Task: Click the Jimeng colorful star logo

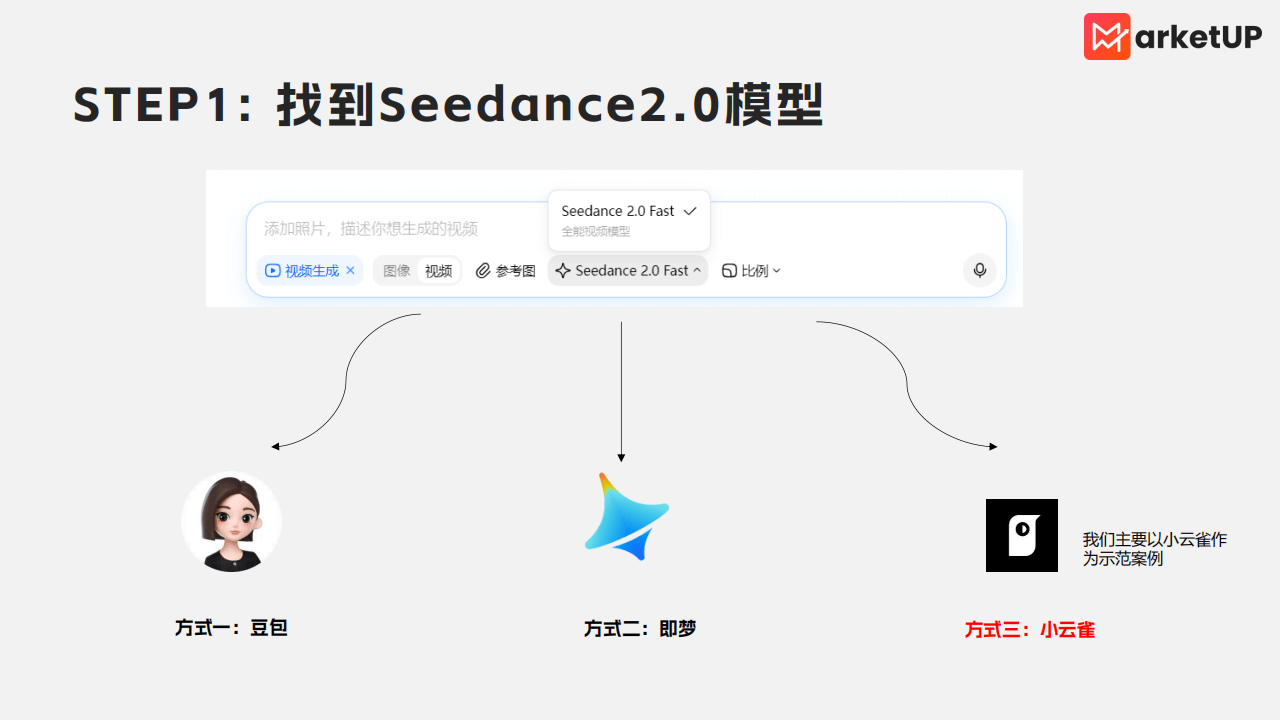Action: coord(626,517)
